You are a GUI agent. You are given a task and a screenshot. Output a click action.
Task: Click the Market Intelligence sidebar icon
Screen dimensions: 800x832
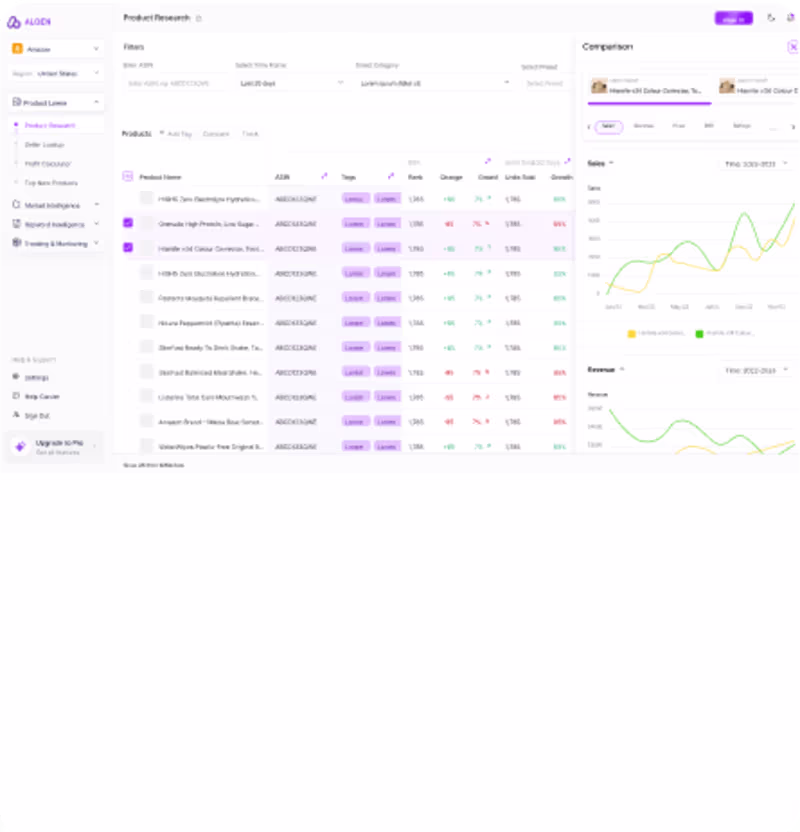(x=16, y=204)
